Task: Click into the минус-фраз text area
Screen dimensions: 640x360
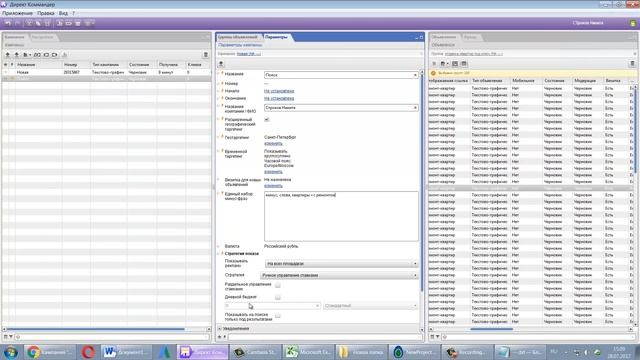Action: (341, 216)
